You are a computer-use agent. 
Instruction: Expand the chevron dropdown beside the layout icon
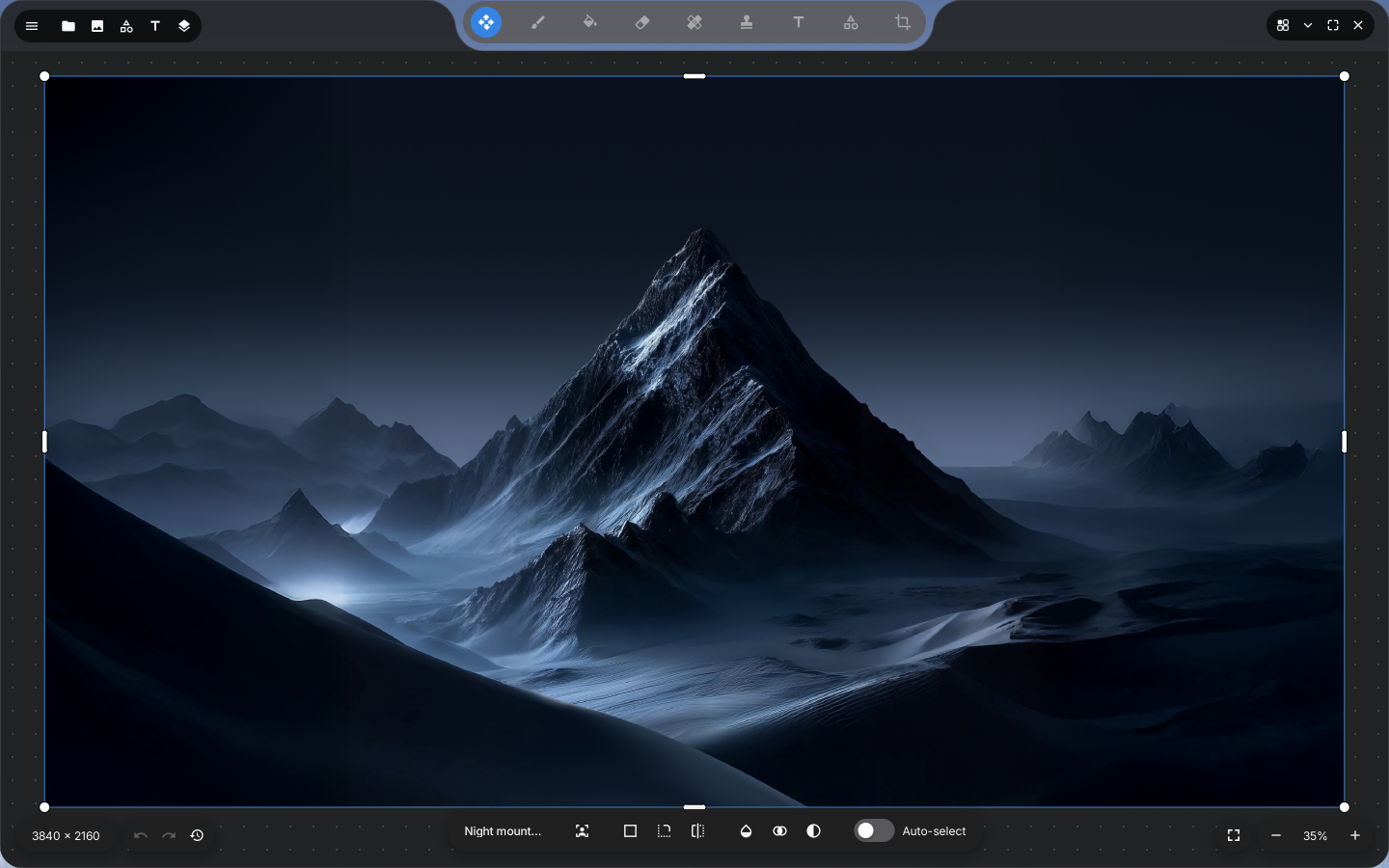coord(1308,25)
